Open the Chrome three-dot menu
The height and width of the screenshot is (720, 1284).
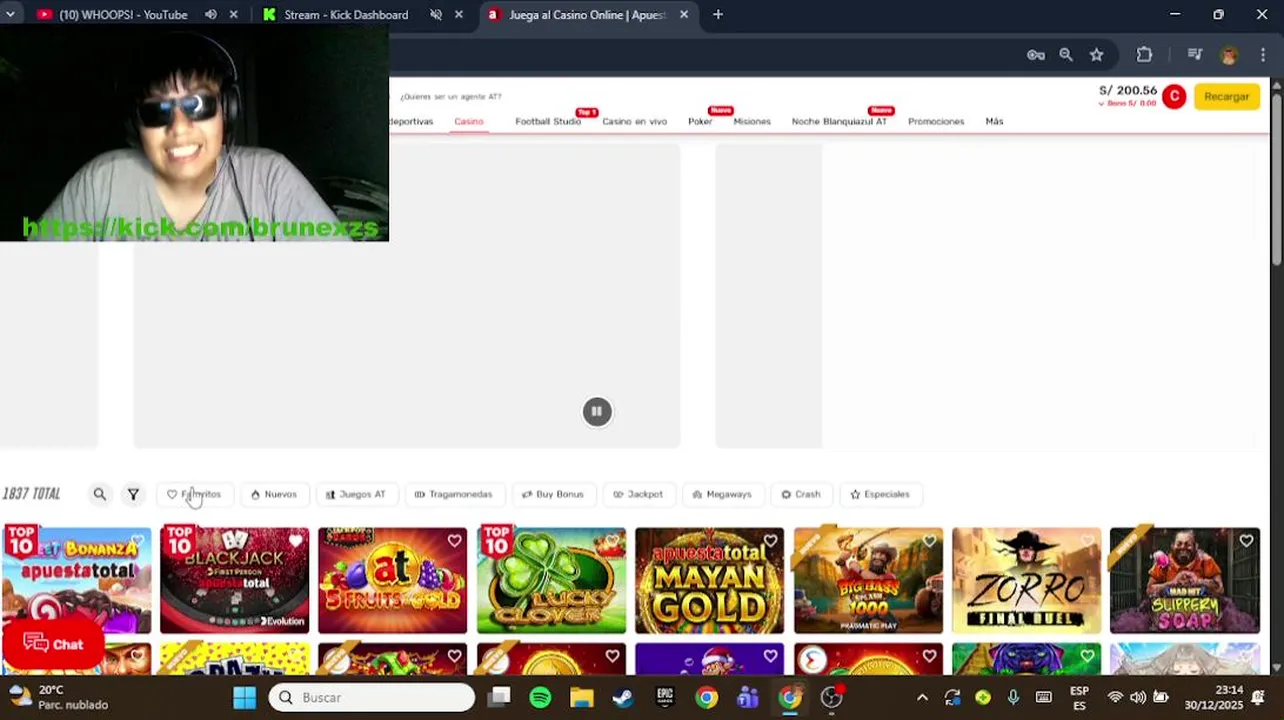click(1263, 55)
